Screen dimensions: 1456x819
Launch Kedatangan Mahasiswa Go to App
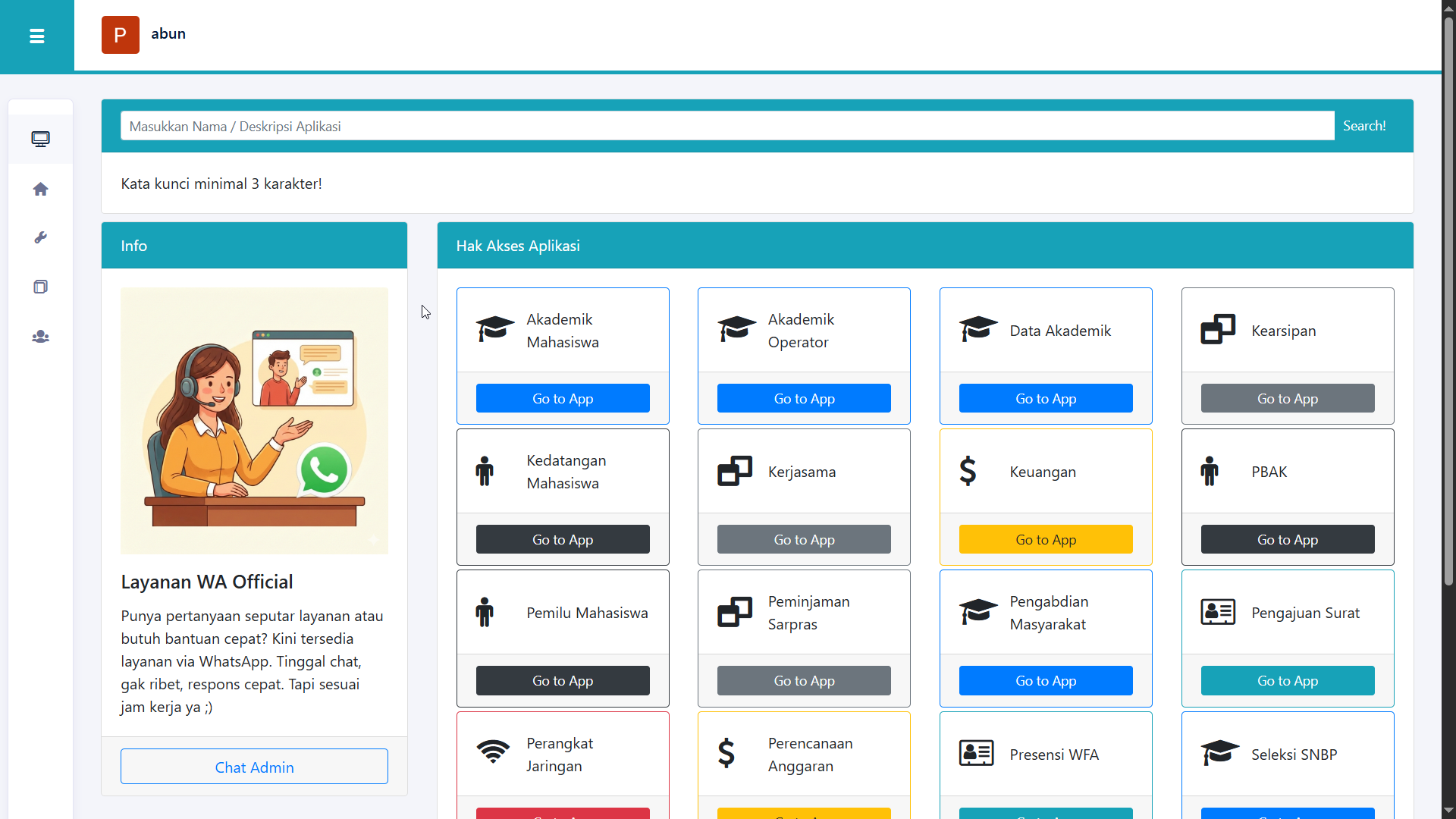point(563,539)
